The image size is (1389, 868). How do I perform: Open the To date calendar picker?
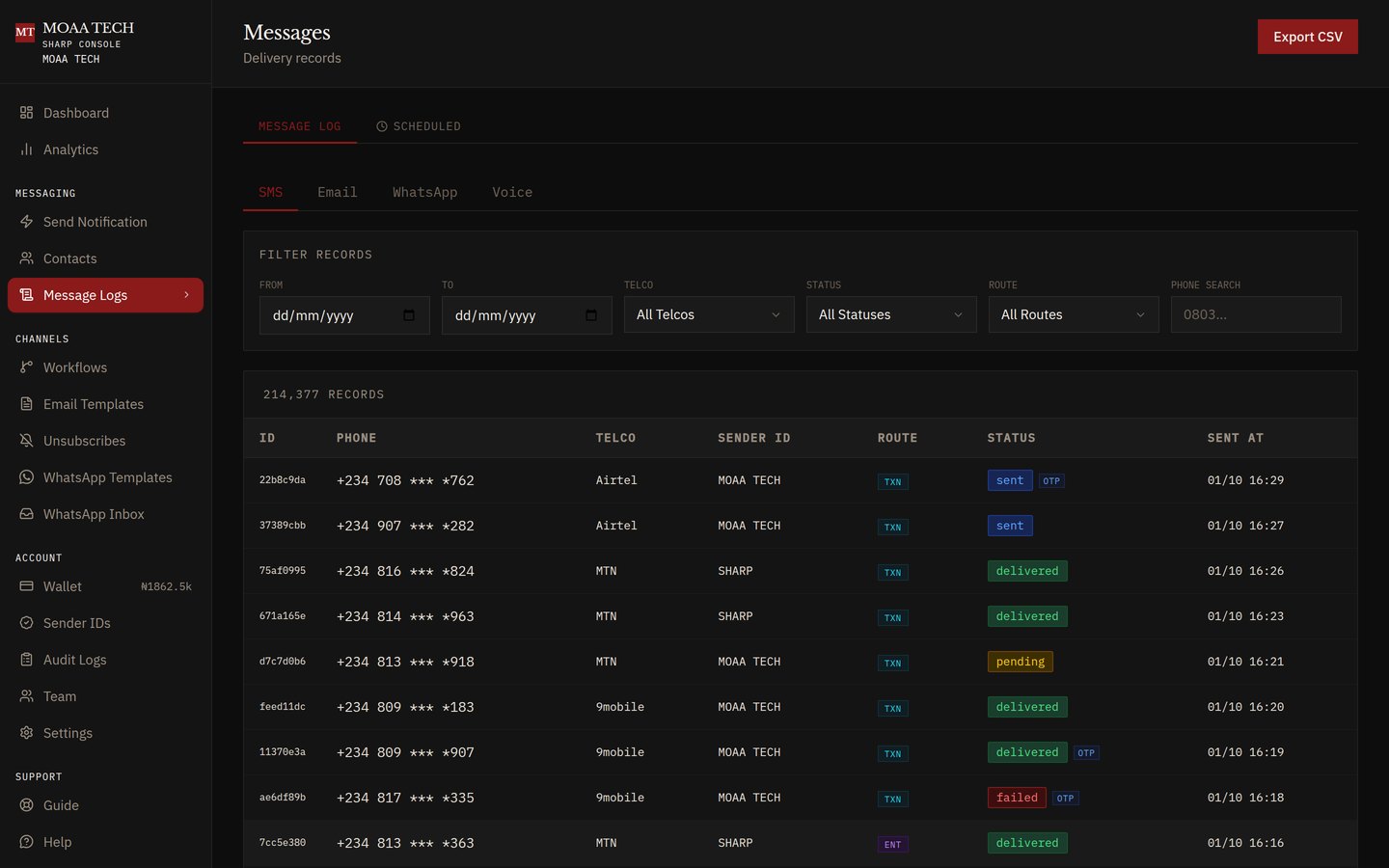tap(591, 315)
